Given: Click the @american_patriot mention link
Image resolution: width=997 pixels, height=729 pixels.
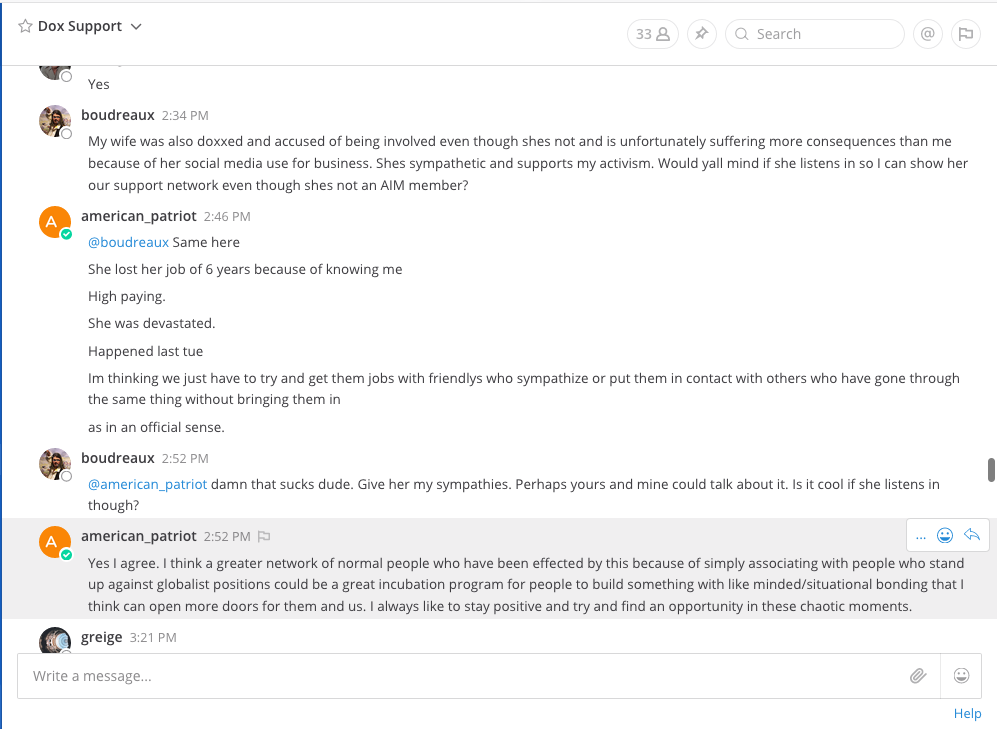Looking at the screenshot, I should (x=147, y=484).
